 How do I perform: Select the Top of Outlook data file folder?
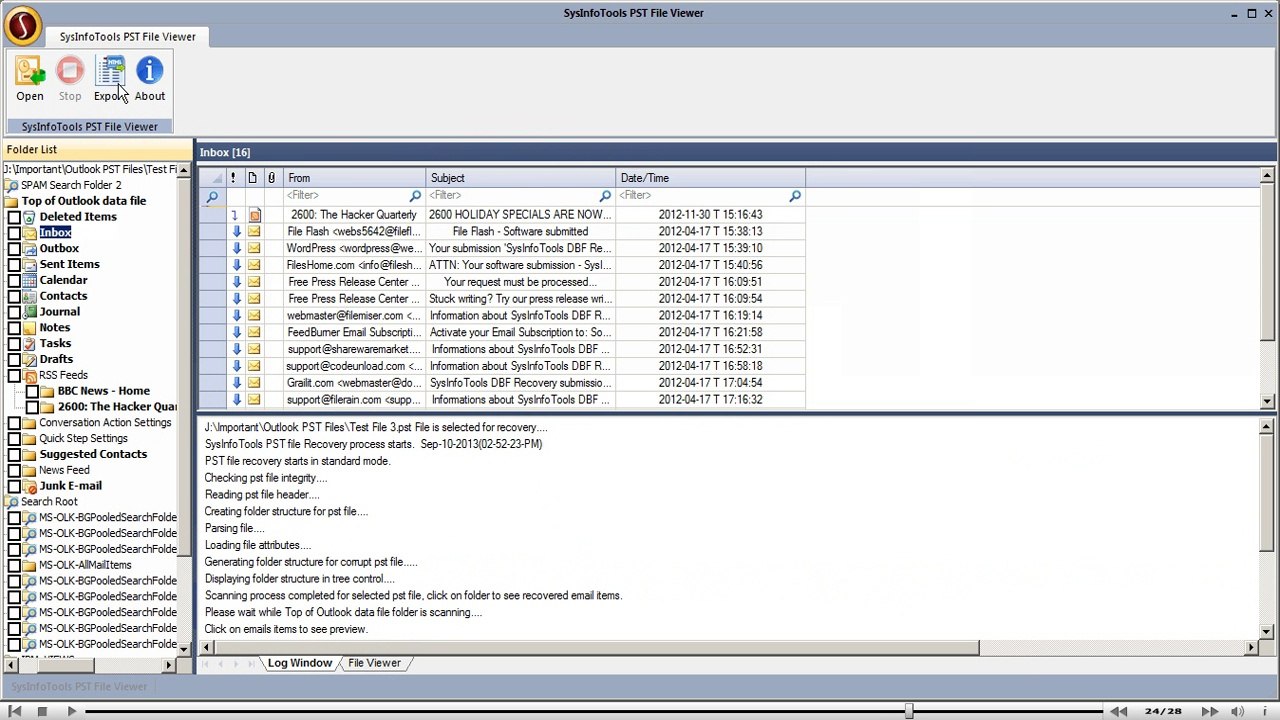pos(84,201)
